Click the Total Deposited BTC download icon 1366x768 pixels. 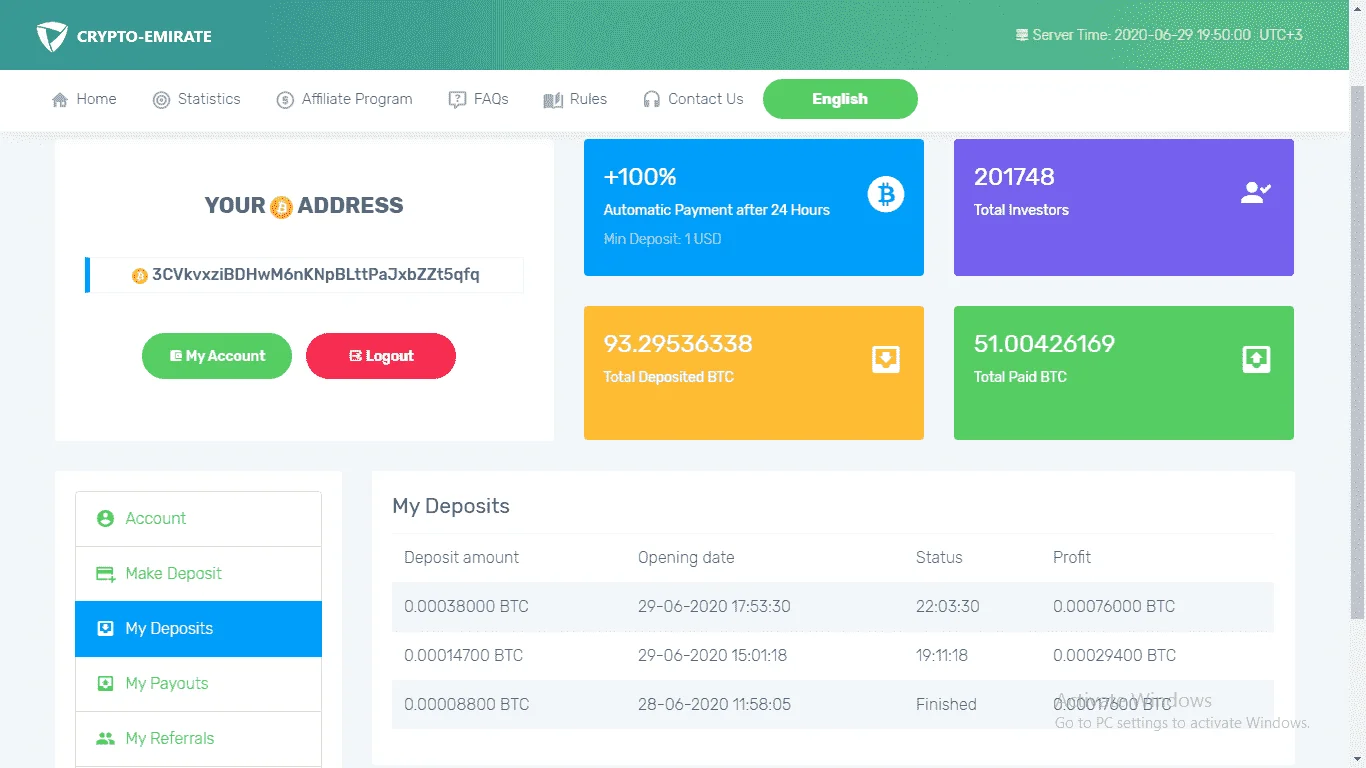886,359
